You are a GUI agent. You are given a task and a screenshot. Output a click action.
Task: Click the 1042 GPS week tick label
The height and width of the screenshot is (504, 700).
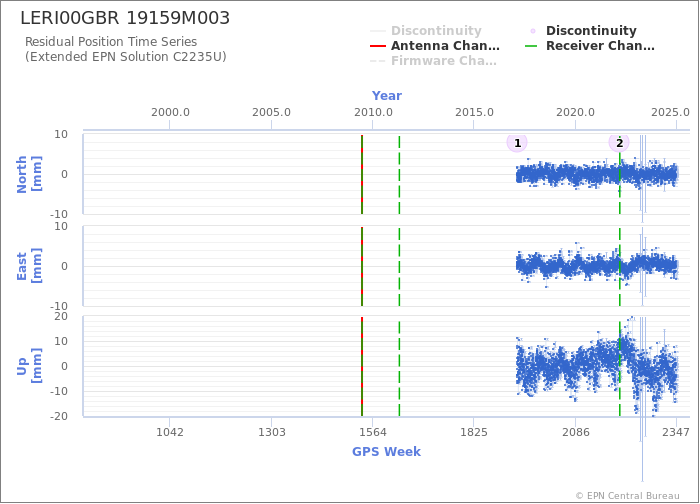[x=170, y=432]
